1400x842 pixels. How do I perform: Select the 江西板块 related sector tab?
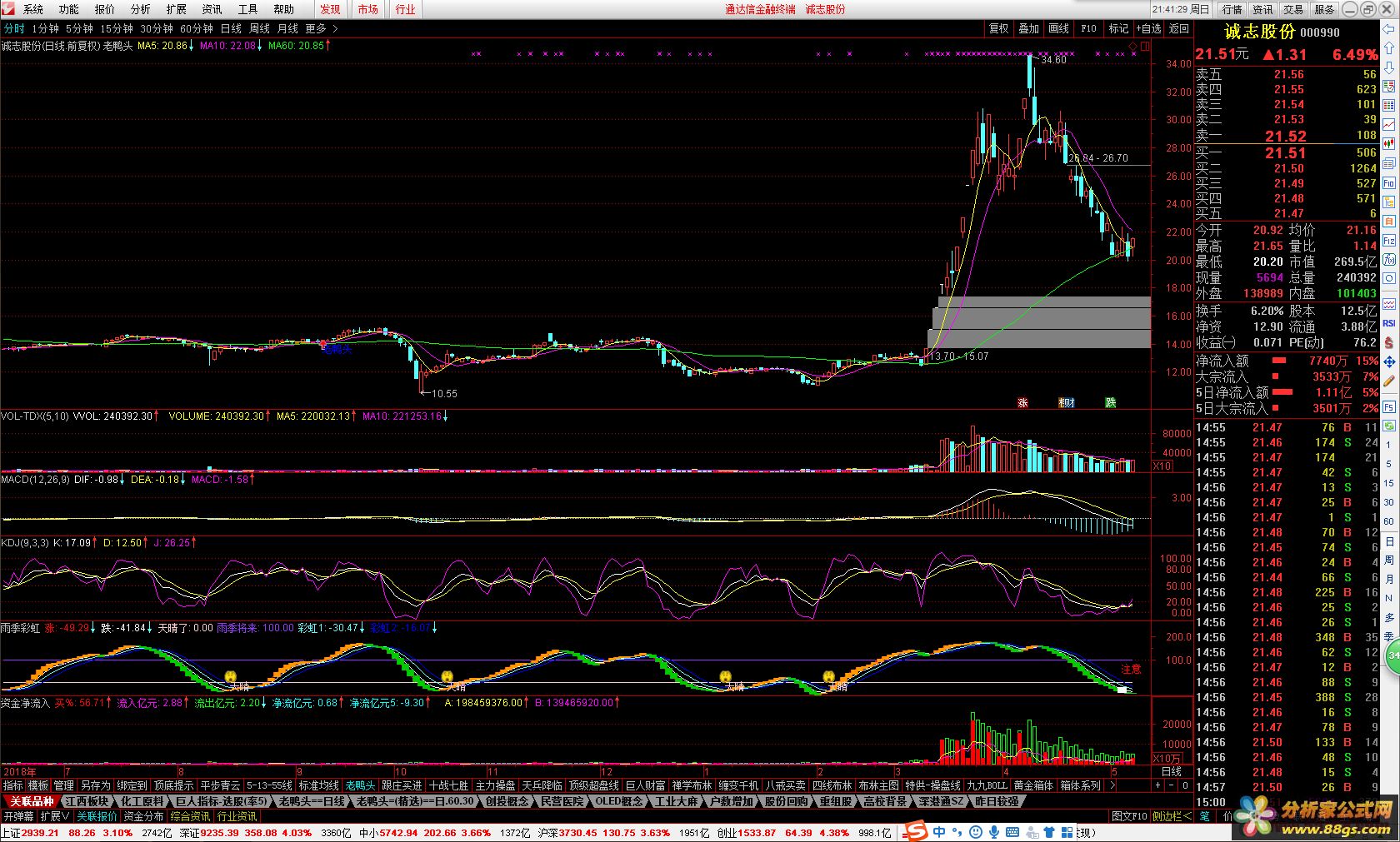point(86,801)
